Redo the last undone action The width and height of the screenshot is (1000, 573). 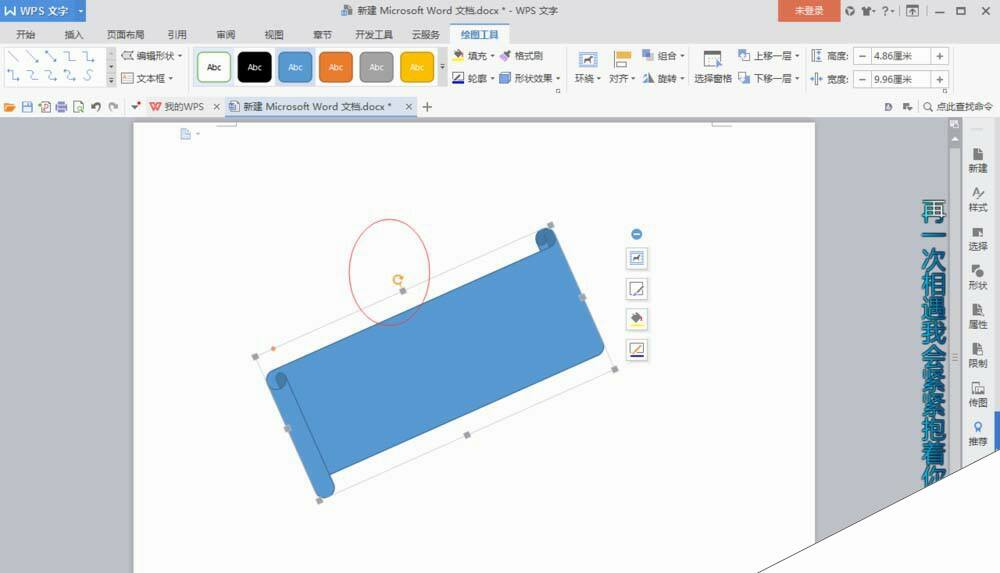pyautogui.click(x=113, y=107)
